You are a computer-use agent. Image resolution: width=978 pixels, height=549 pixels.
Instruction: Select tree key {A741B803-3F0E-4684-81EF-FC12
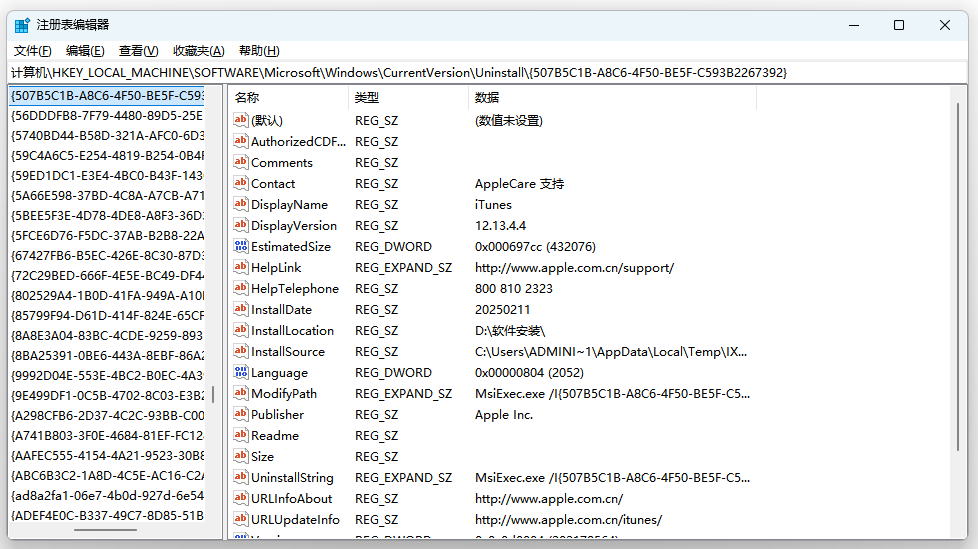click(107, 435)
